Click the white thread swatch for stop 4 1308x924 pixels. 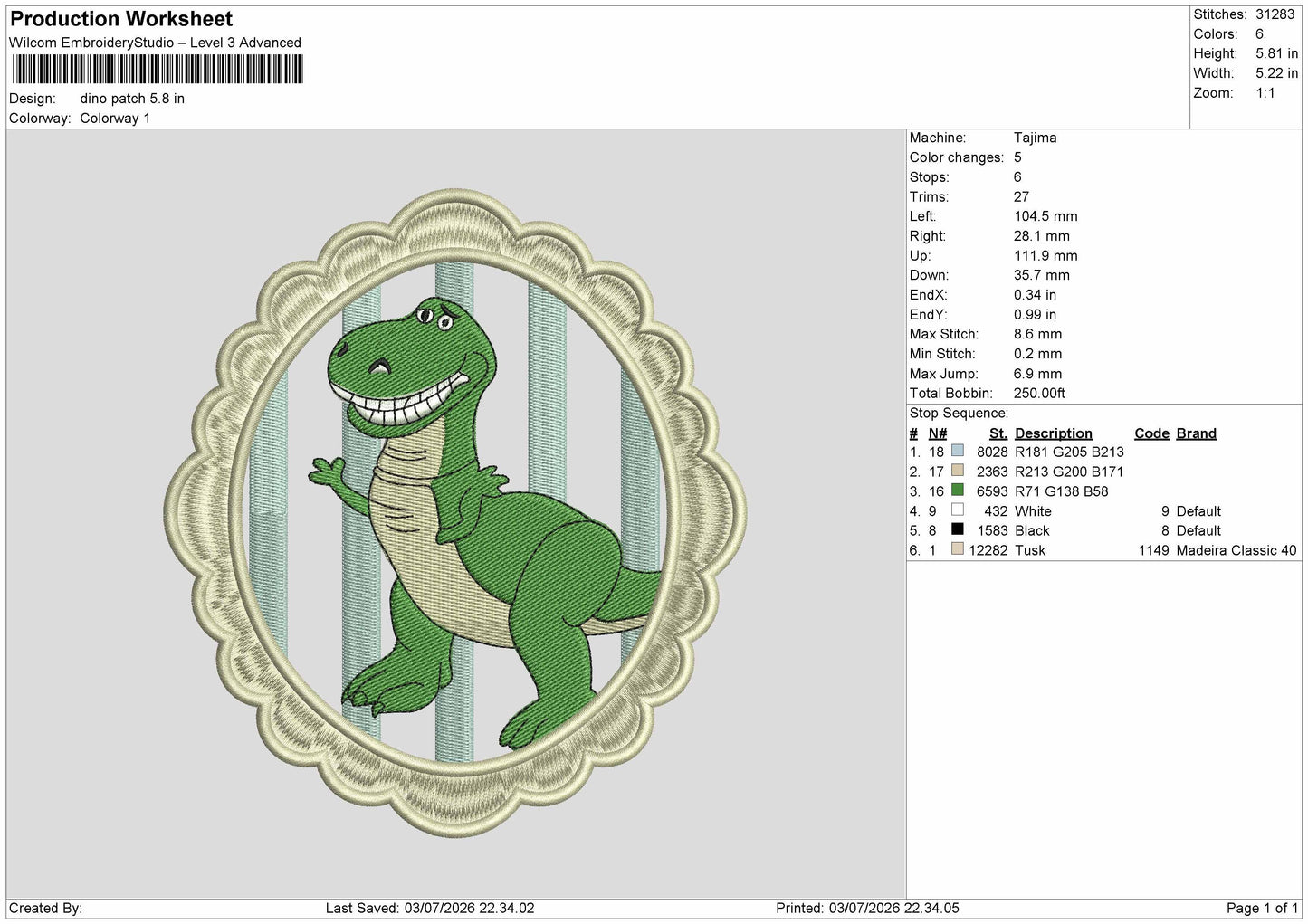(958, 510)
